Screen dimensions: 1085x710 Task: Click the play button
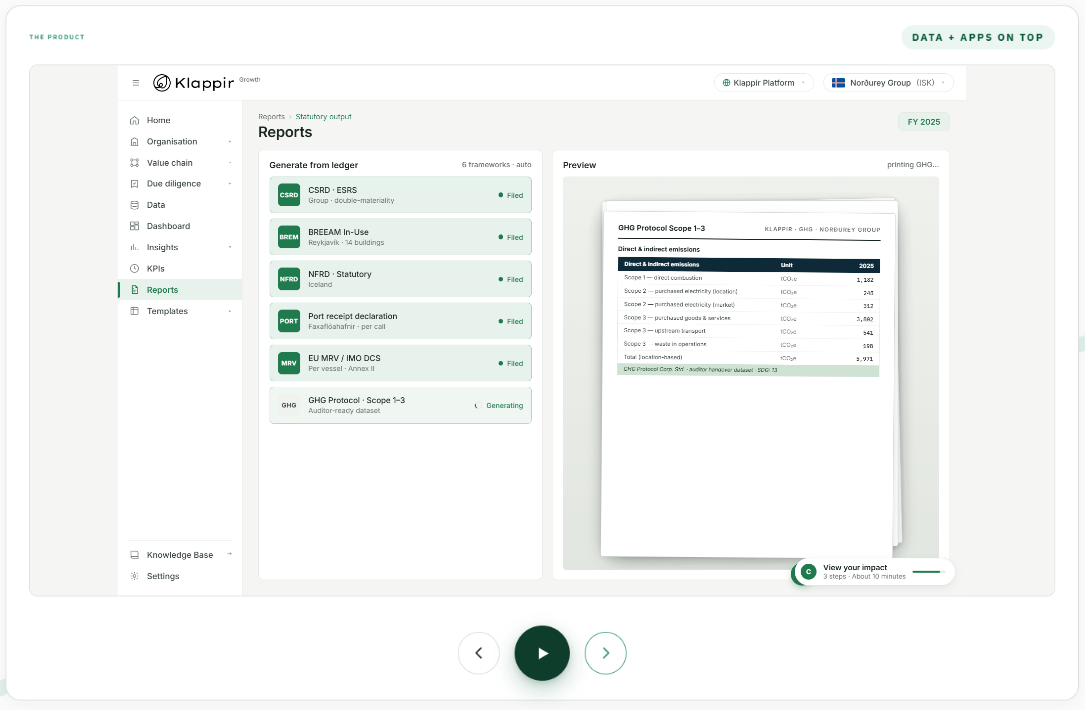click(x=542, y=653)
